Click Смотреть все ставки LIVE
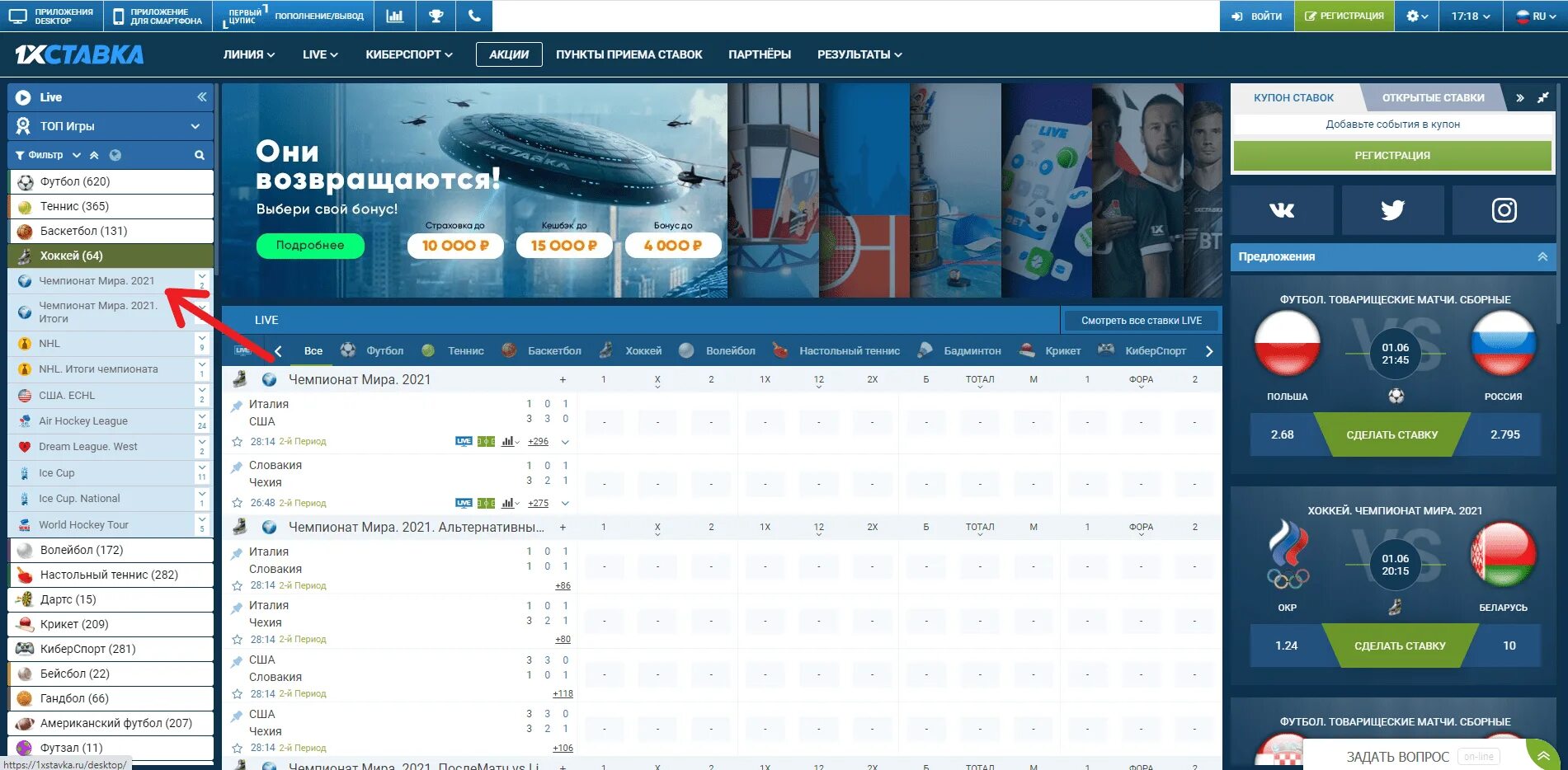Viewport: 1568px width, 770px height. (1141, 320)
